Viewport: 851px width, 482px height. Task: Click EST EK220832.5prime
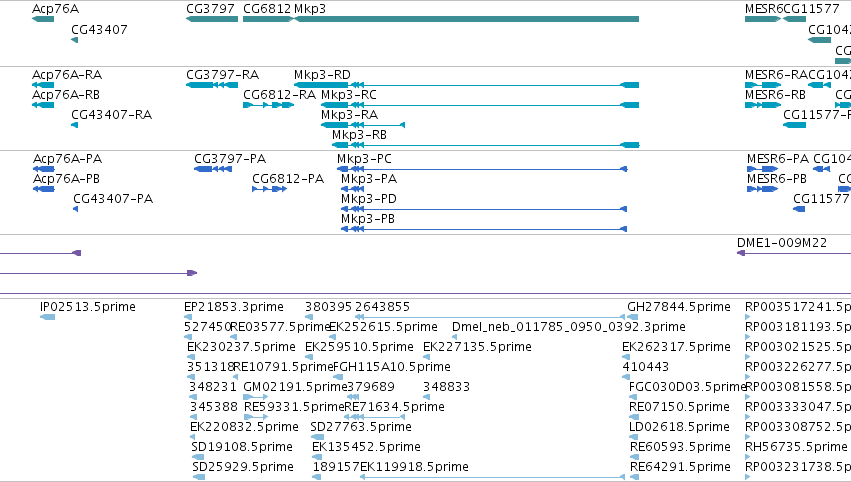194,437
